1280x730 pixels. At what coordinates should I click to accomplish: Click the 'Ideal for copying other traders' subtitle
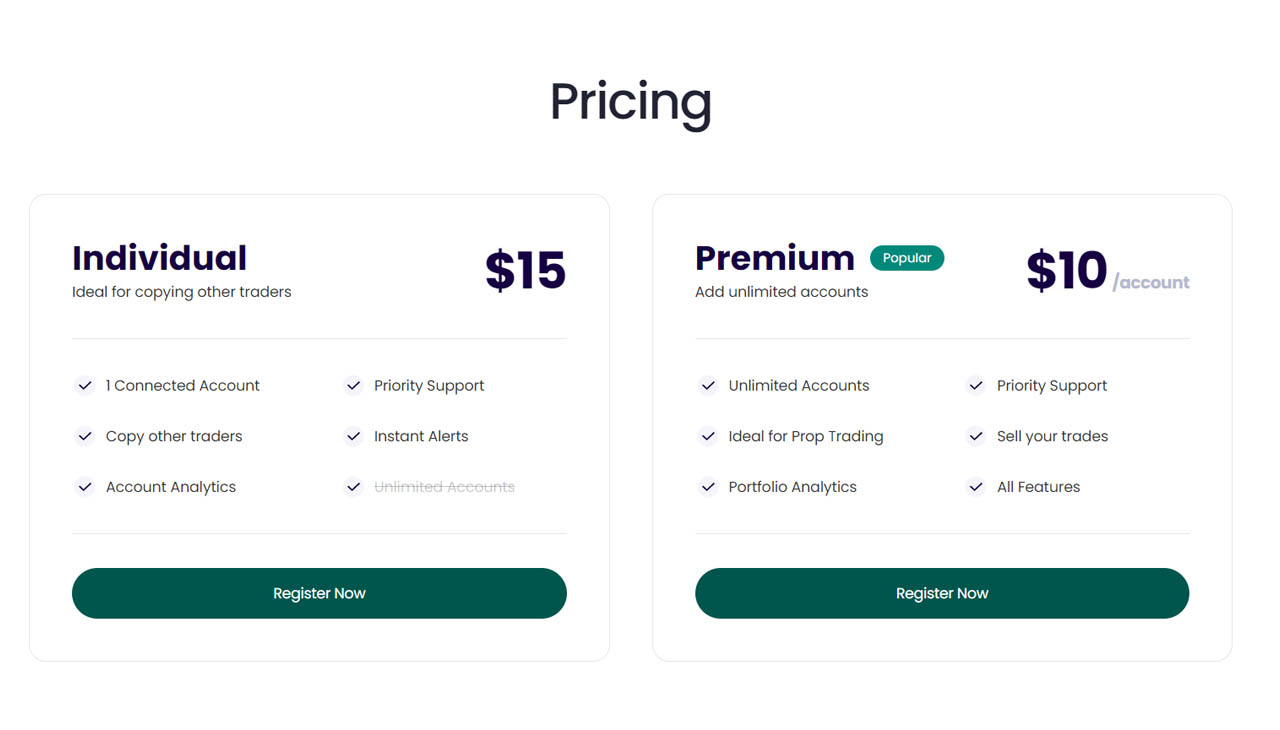(182, 292)
